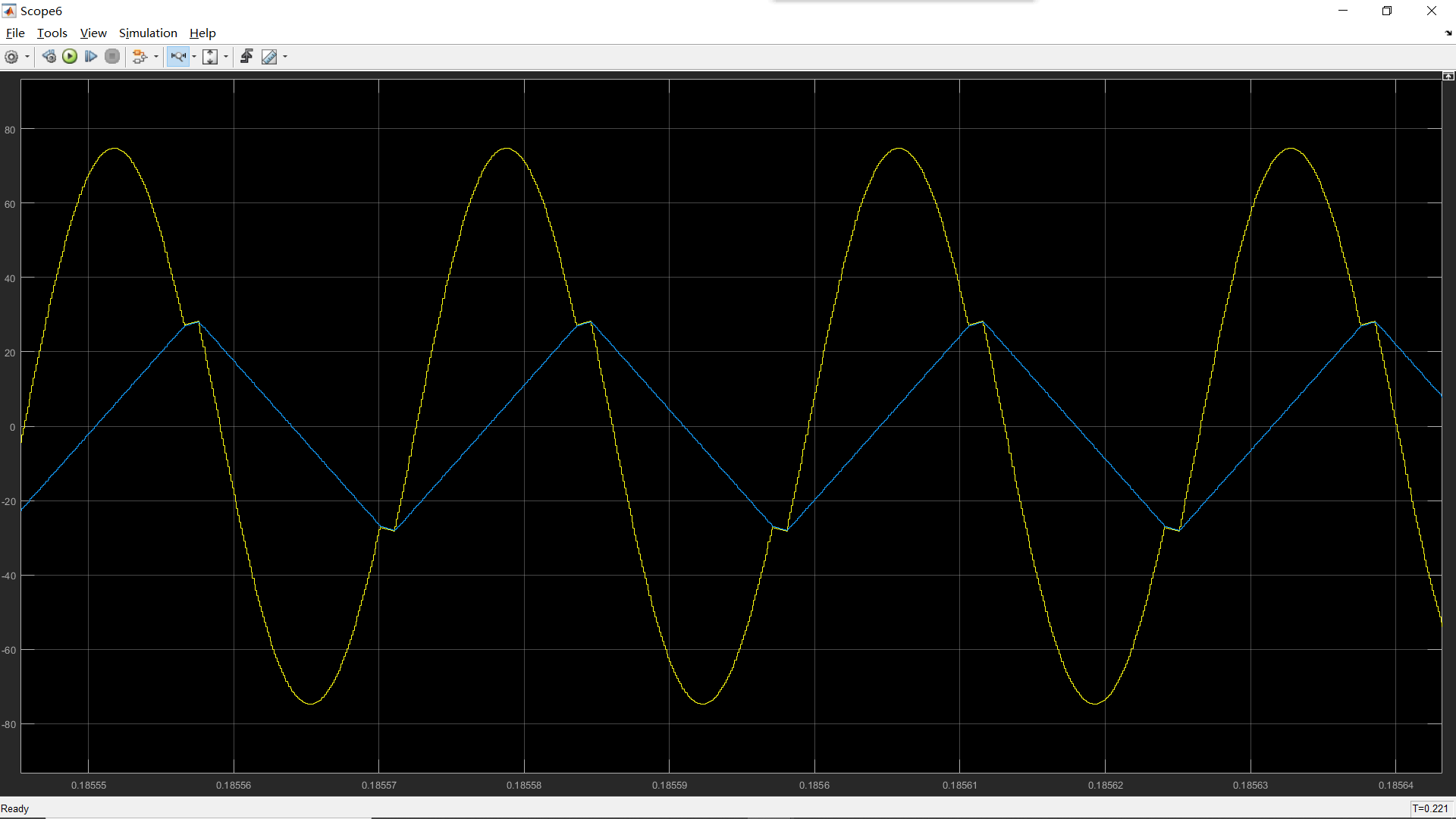Click the 0 y-axis tick label

12,428
